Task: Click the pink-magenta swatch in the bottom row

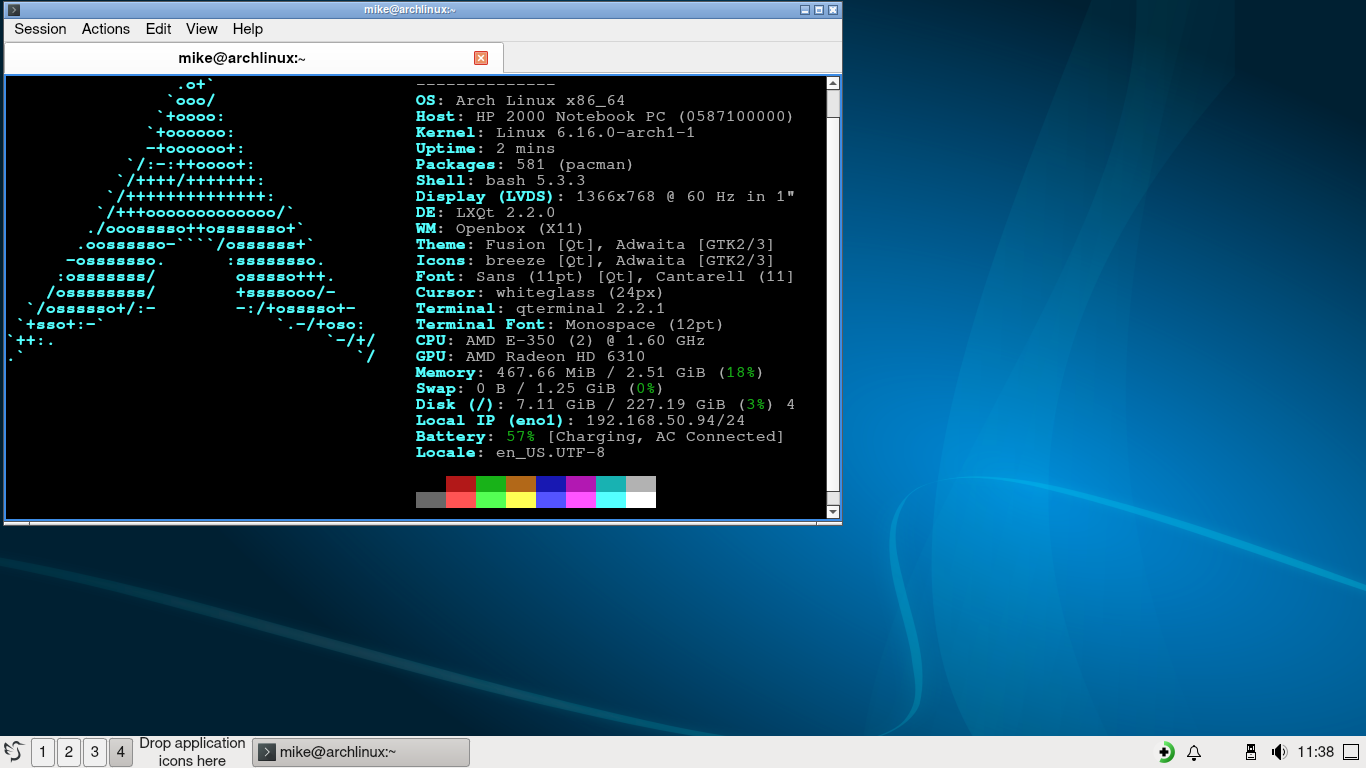Action: point(581,500)
